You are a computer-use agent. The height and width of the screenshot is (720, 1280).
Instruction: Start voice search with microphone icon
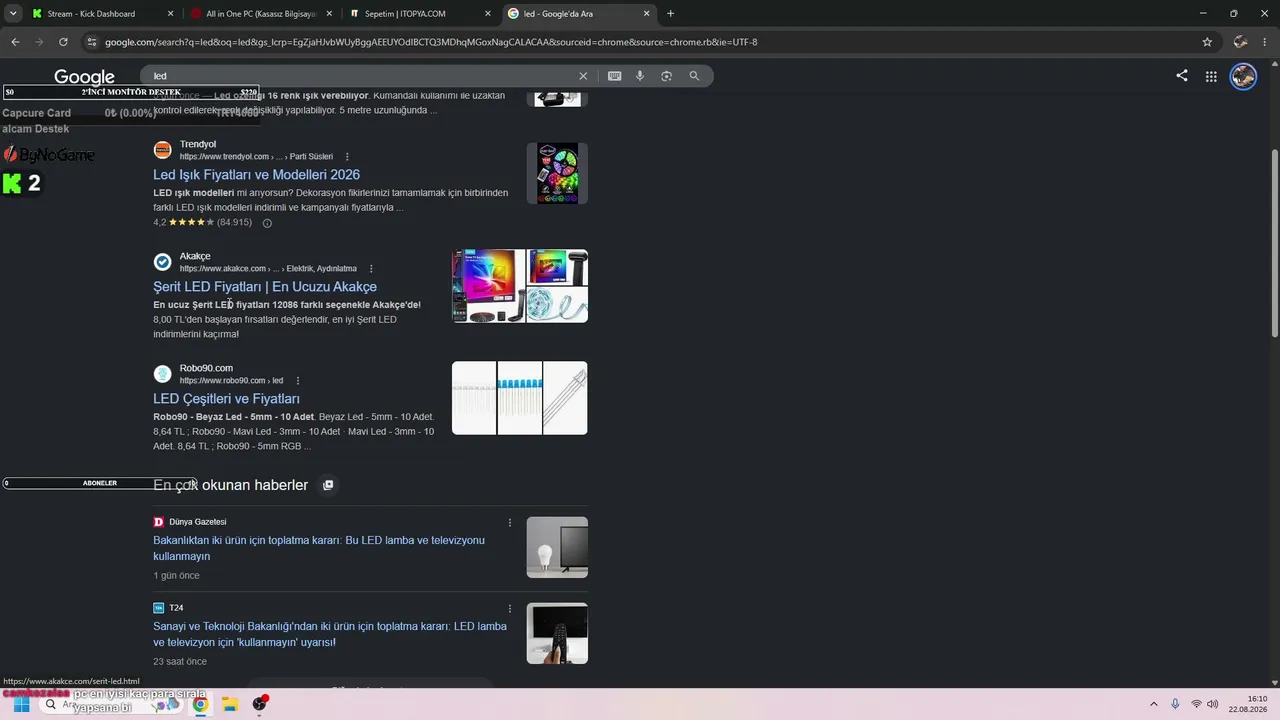[x=640, y=76]
